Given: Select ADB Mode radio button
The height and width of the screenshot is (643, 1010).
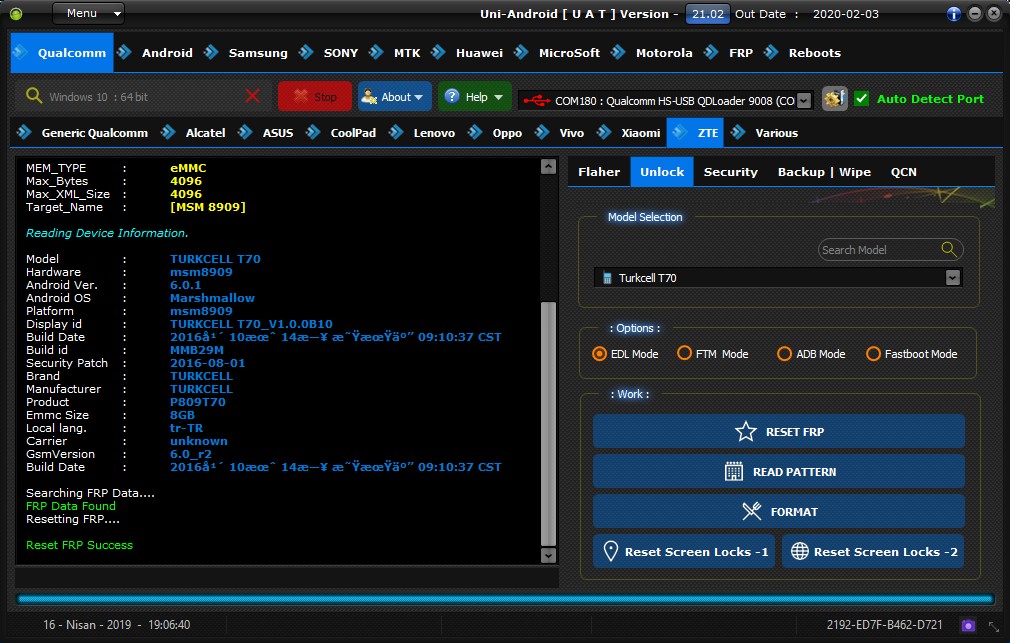Looking at the screenshot, I should click(784, 354).
